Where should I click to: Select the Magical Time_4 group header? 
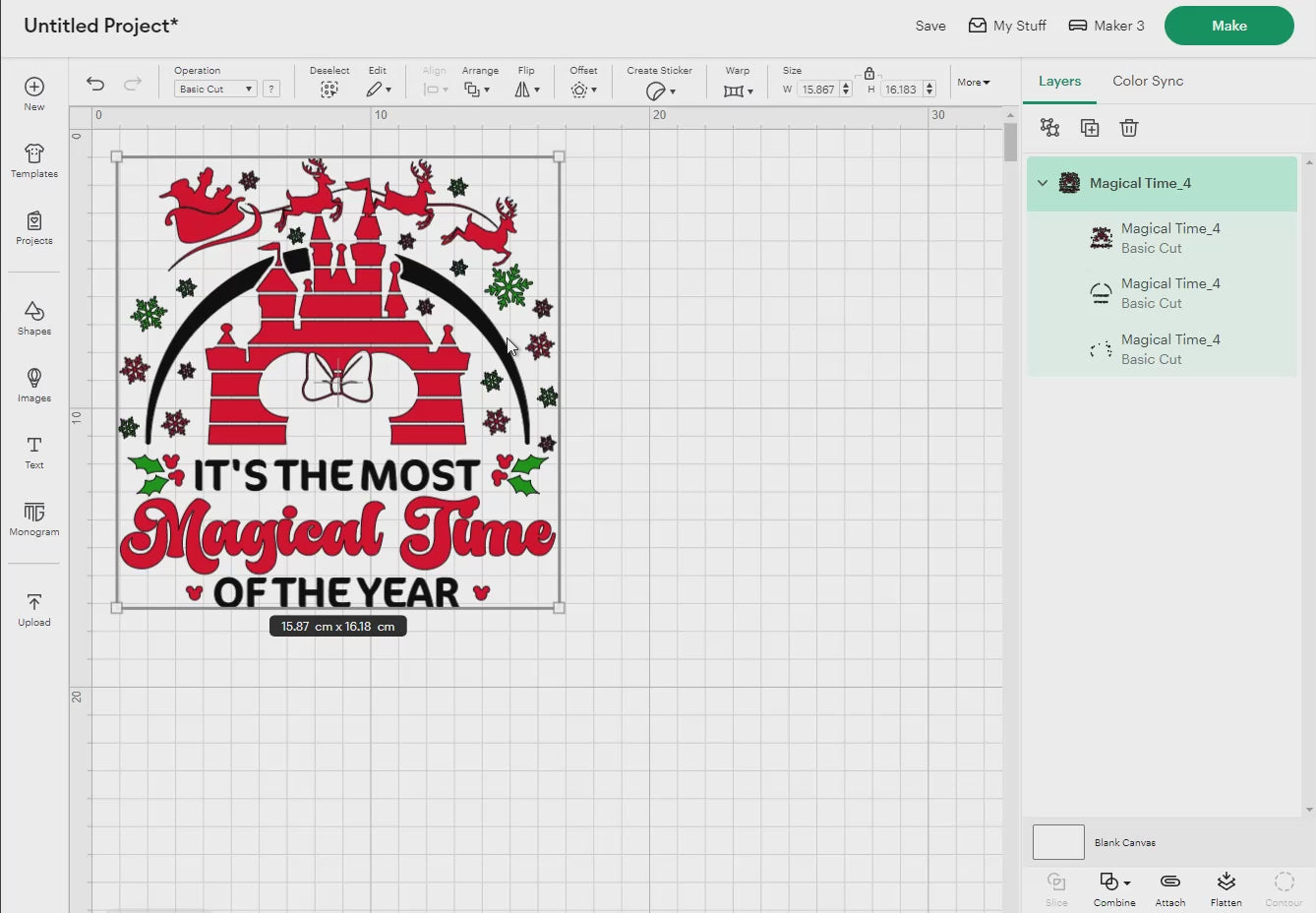[1162, 183]
